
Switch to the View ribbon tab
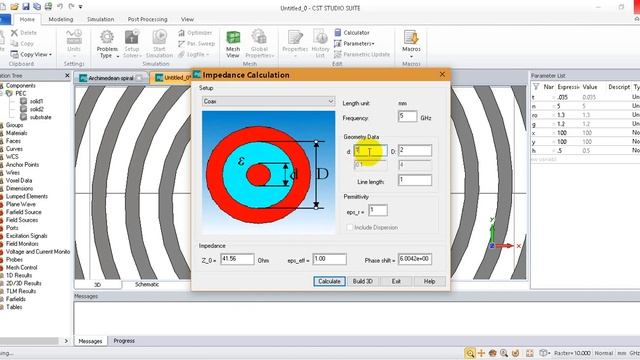(x=187, y=19)
